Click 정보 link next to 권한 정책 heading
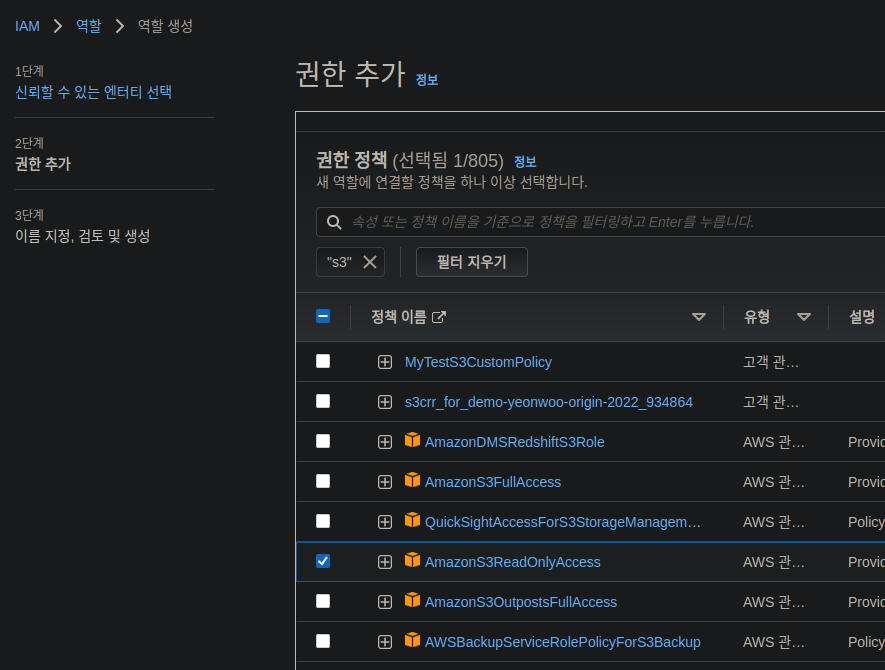 coord(525,162)
